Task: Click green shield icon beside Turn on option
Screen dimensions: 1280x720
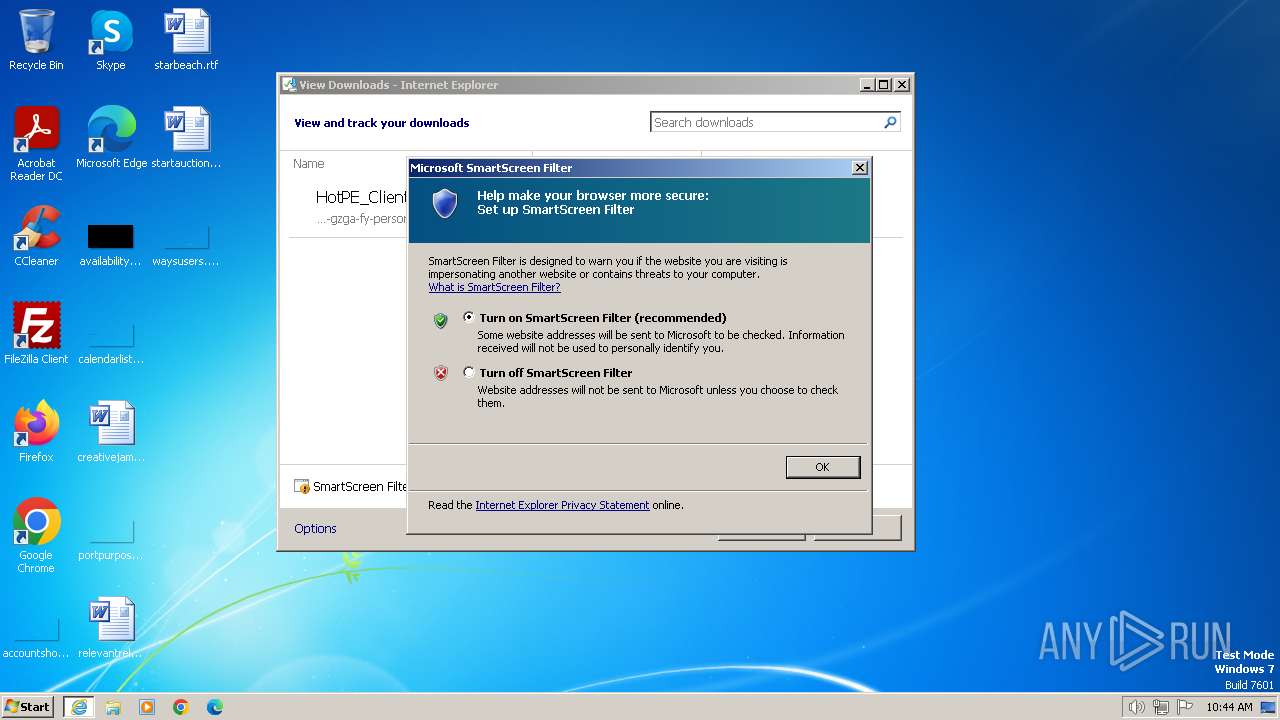Action: [x=440, y=320]
